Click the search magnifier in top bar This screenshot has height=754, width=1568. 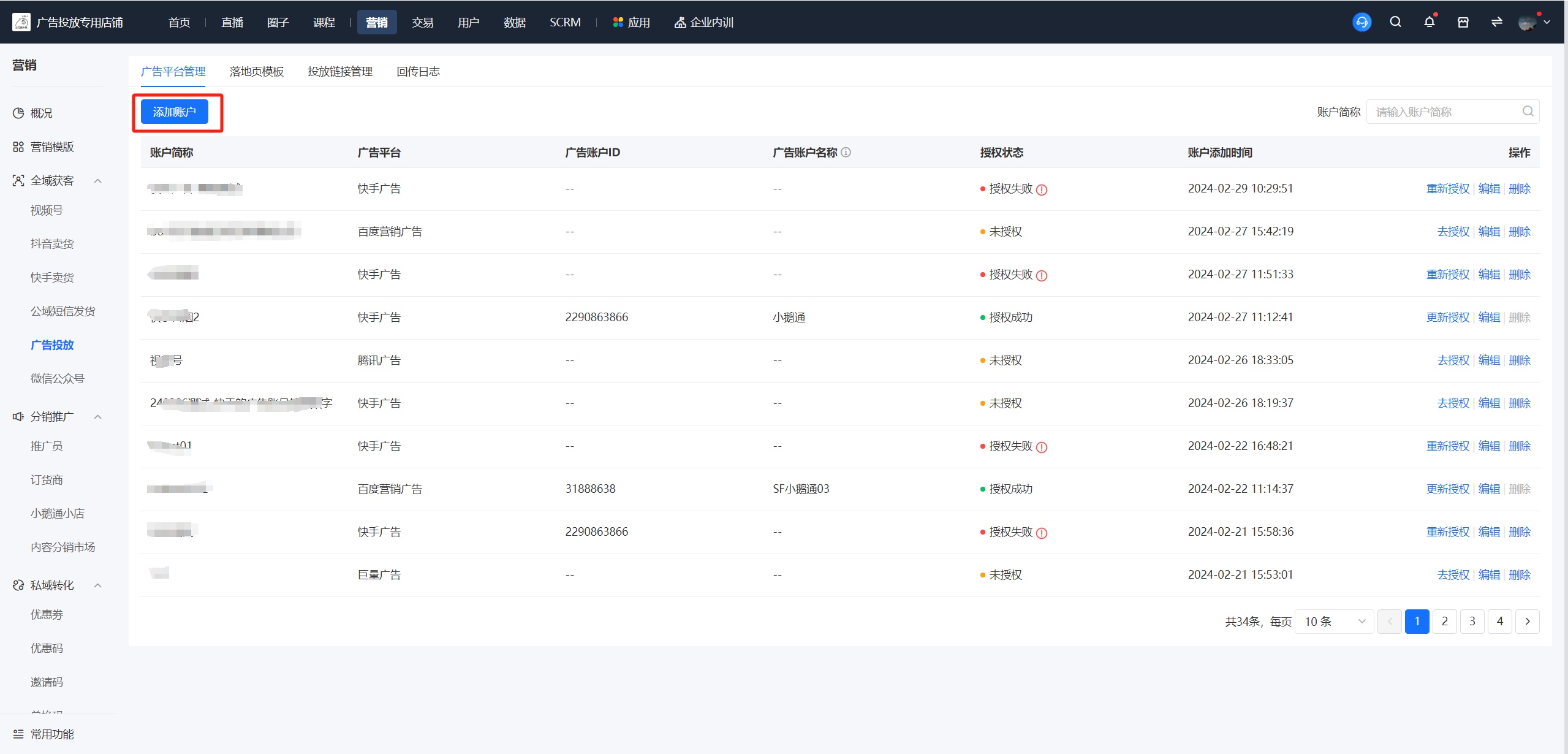coord(1396,22)
